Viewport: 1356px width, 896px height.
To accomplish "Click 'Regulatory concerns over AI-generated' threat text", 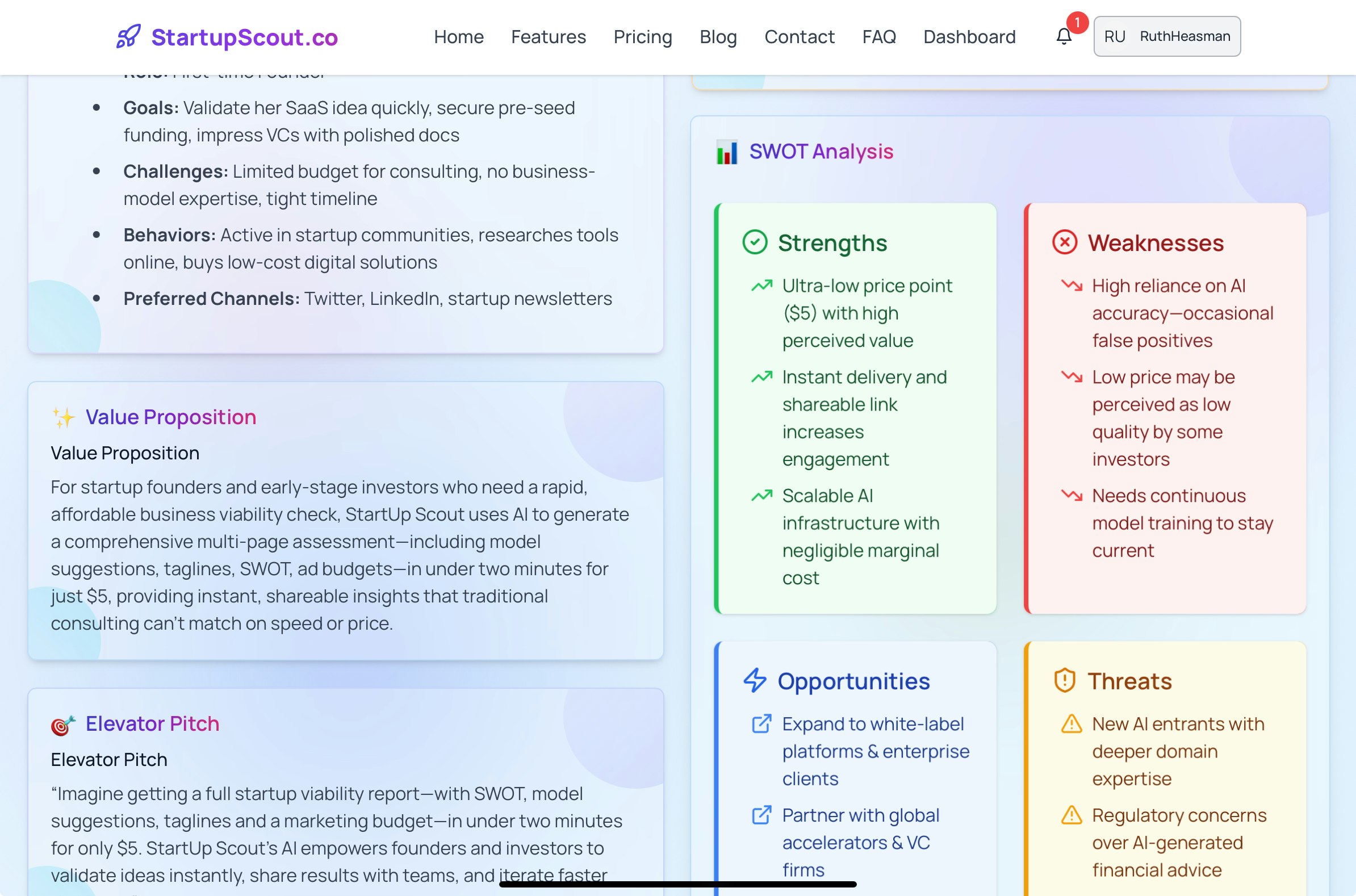I will 1179,842.
